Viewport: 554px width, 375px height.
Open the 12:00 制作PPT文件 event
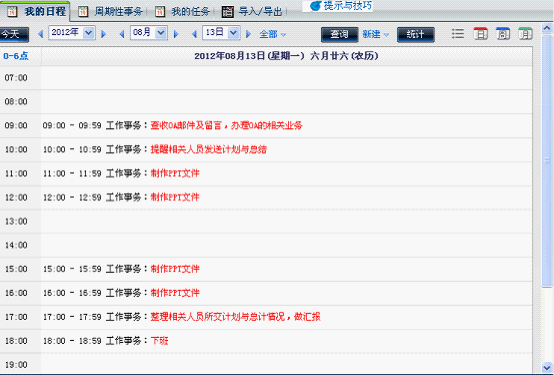pyautogui.click(x=175, y=197)
